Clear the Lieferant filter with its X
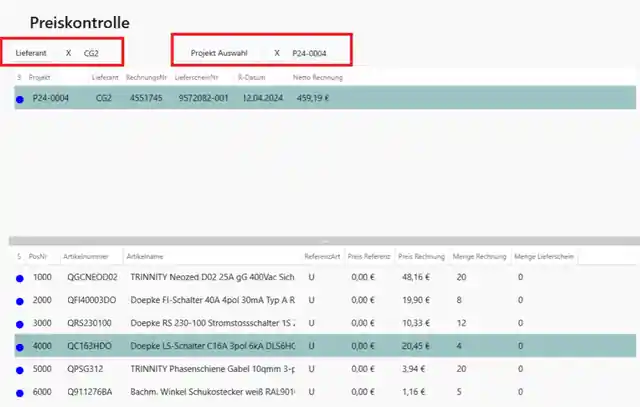 (x=68, y=53)
